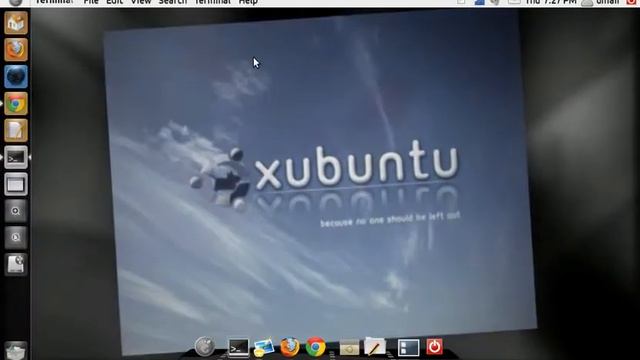640x360 pixels.
Task: Open the Terminal menu in top bar
Action: pyautogui.click(x=212, y=2)
